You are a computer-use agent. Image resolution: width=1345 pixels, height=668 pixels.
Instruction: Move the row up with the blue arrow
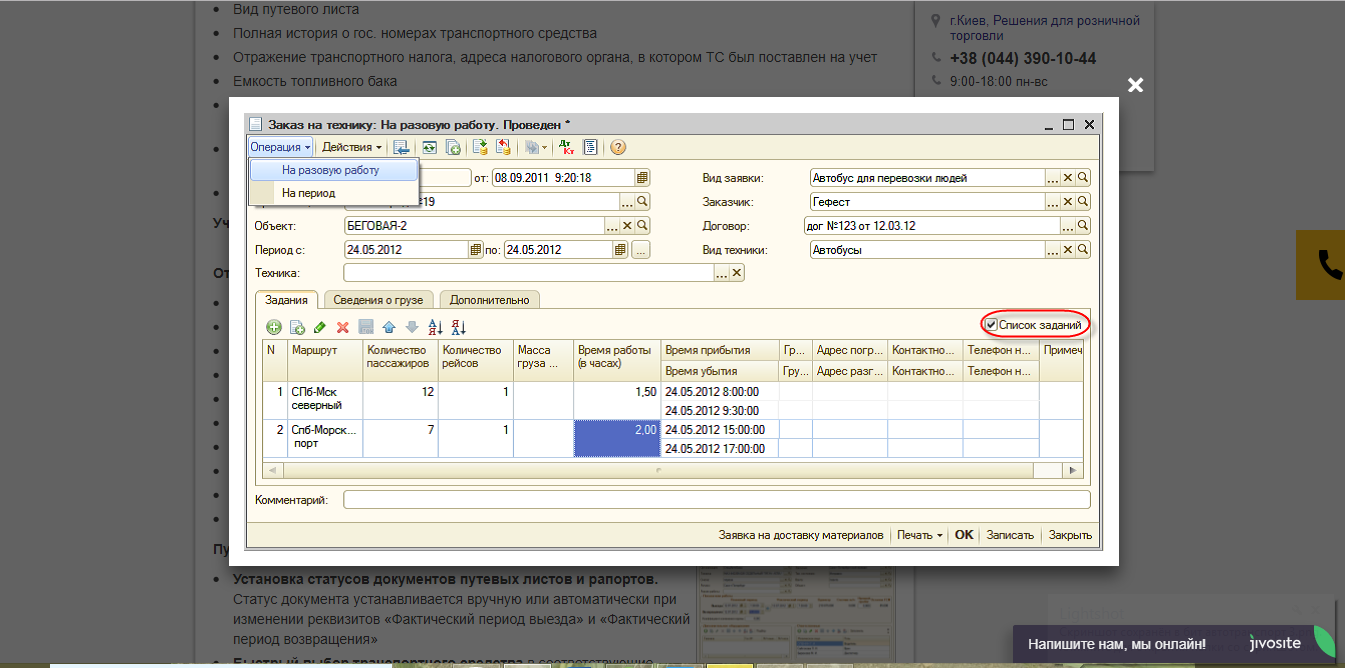(388, 327)
